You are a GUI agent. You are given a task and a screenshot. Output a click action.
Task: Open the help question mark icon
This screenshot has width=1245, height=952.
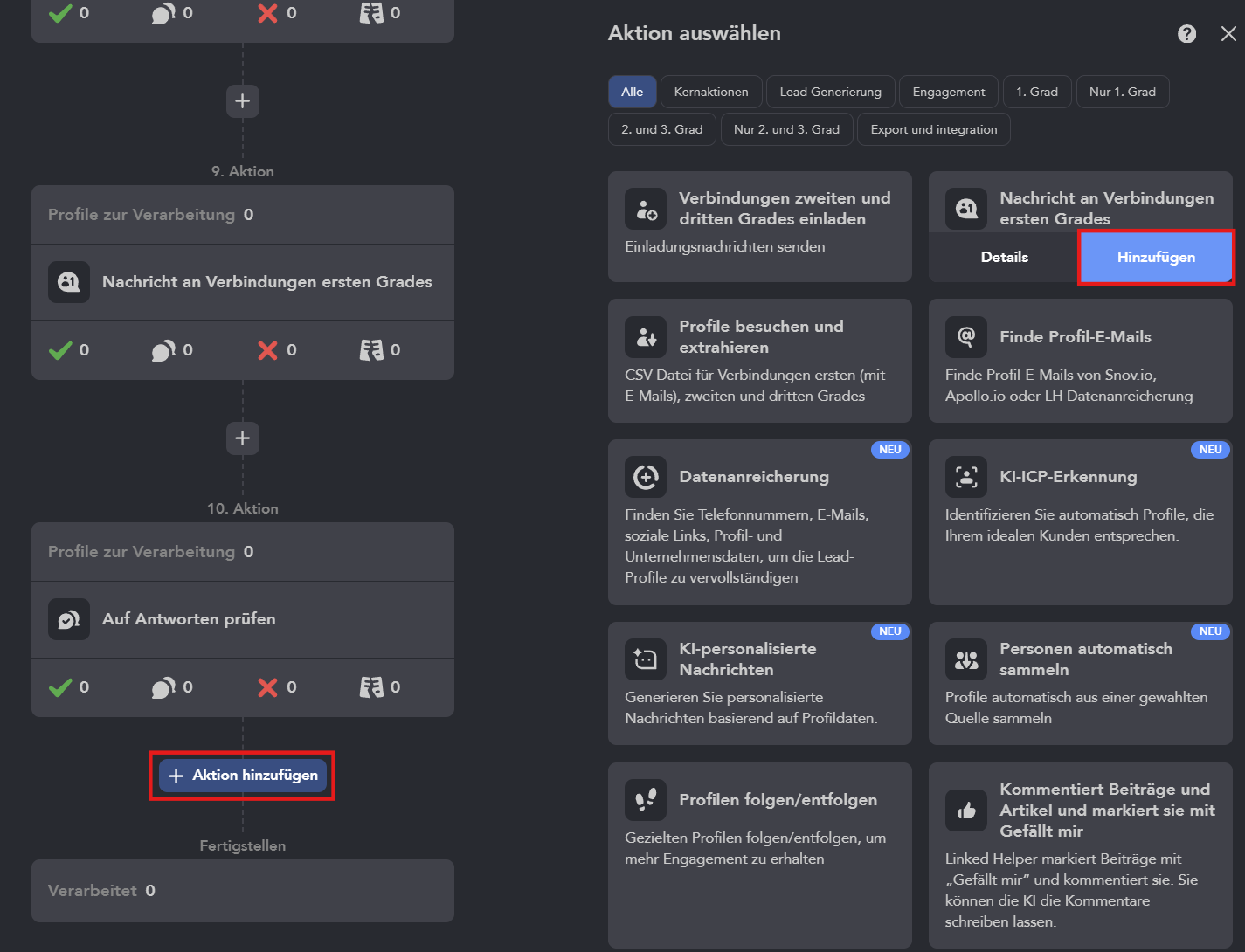tap(1186, 34)
